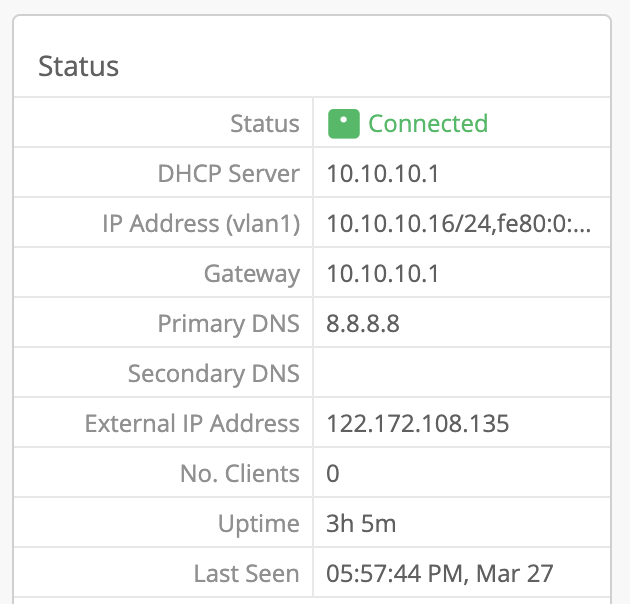
Task: Click the truncated vlan1 IP address value
Action: [459, 224]
